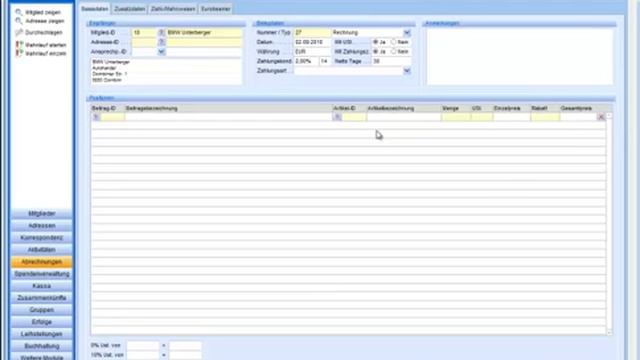Image resolution: width=640 pixels, height=360 pixels.
Task: Select Ja for Mit USt
Action: [376, 42]
